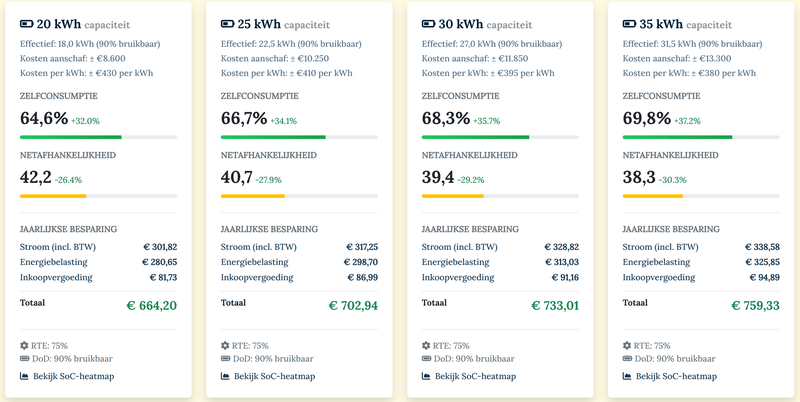Select the € 664,20 total amount
The image size is (800, 402).
tap(151, 305)
